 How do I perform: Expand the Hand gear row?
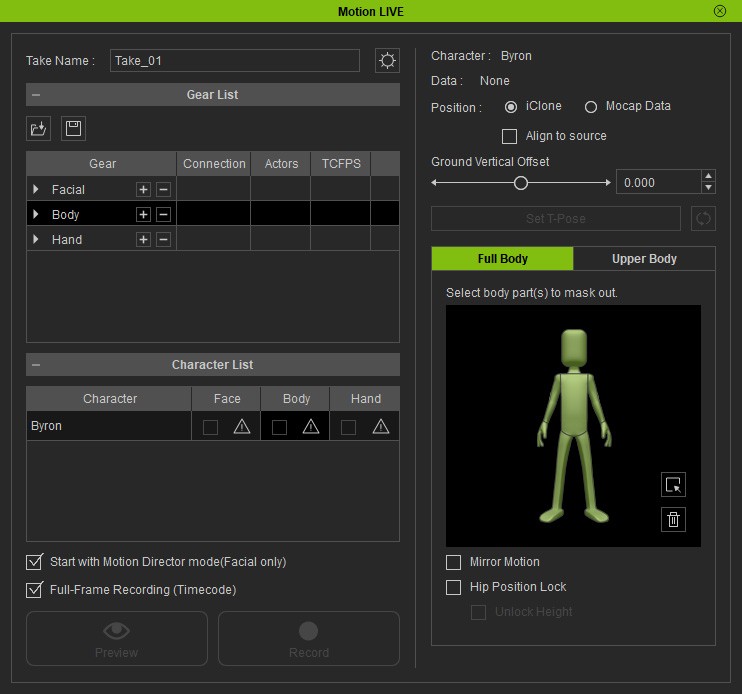pyautogui.click(x=36, y=240)
